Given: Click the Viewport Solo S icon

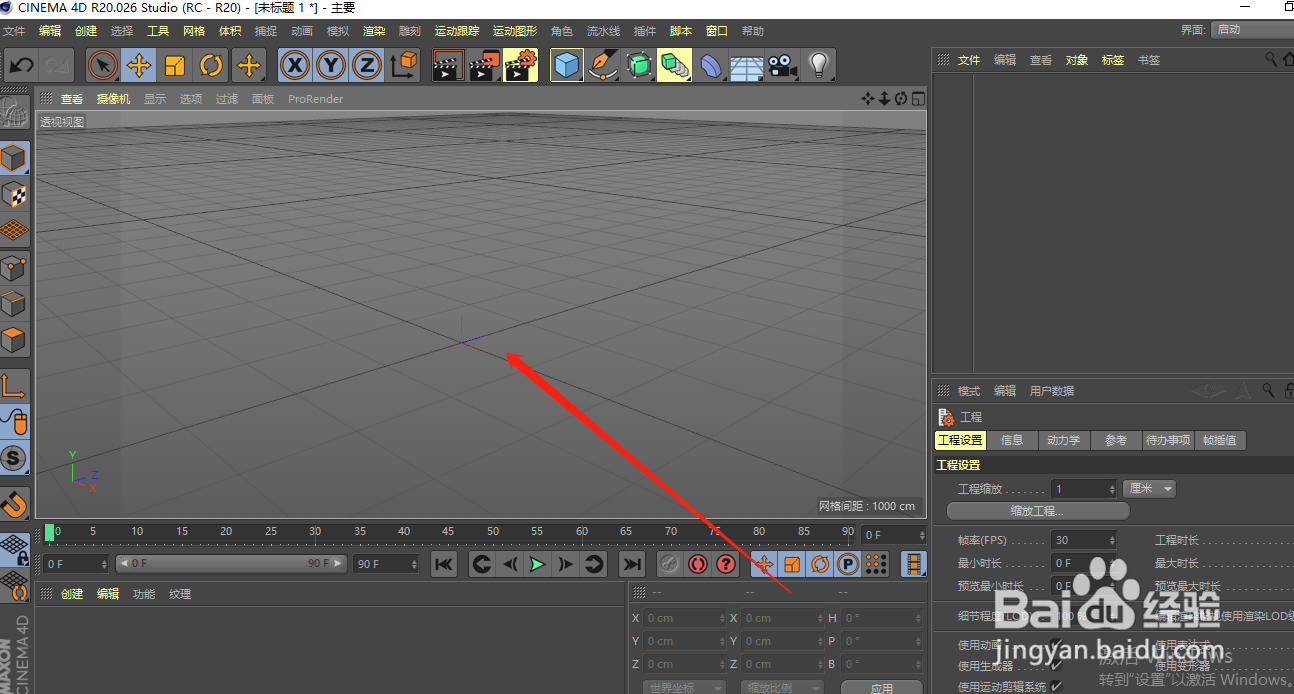Looking at the screenshot, I should [14, 459].
